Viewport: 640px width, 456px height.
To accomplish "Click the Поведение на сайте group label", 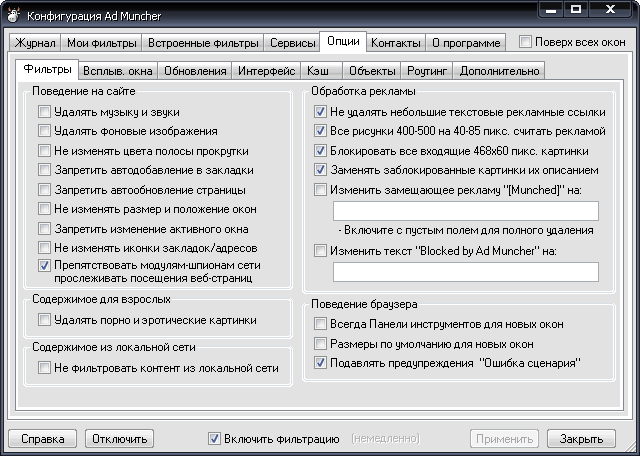I will (x=84, y=91).
